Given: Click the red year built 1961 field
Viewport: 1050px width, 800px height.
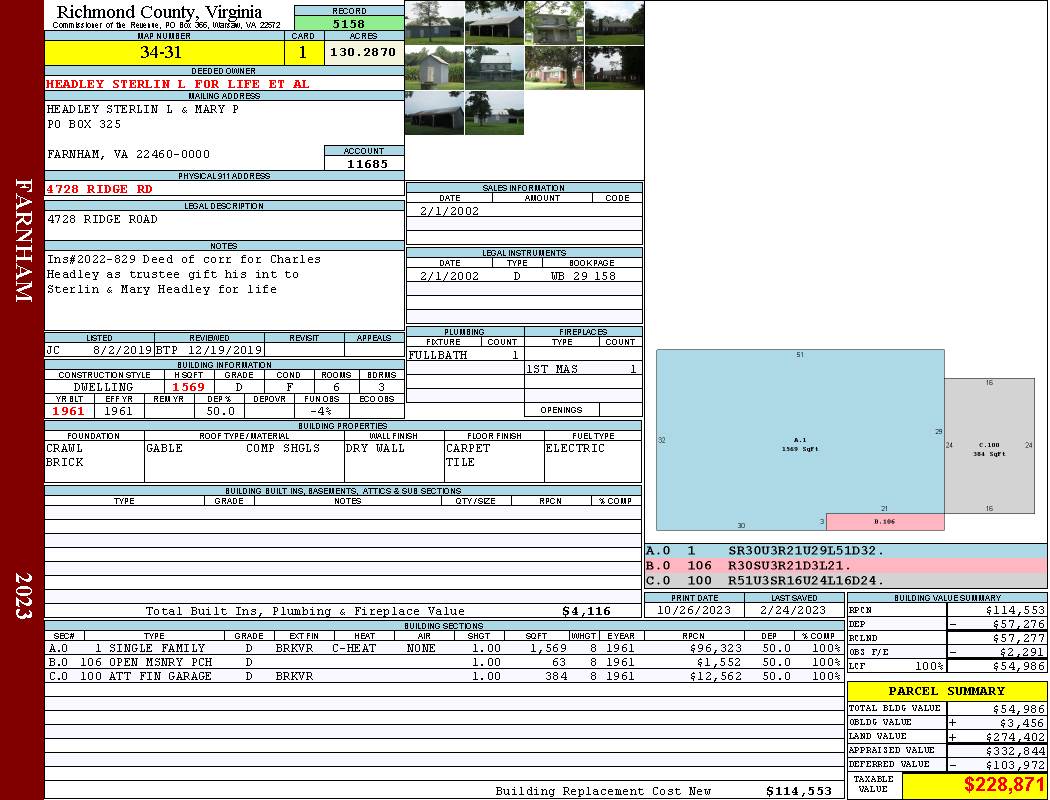Looking at the screenshot, I should pyautogui.click(x=69, y=411).
